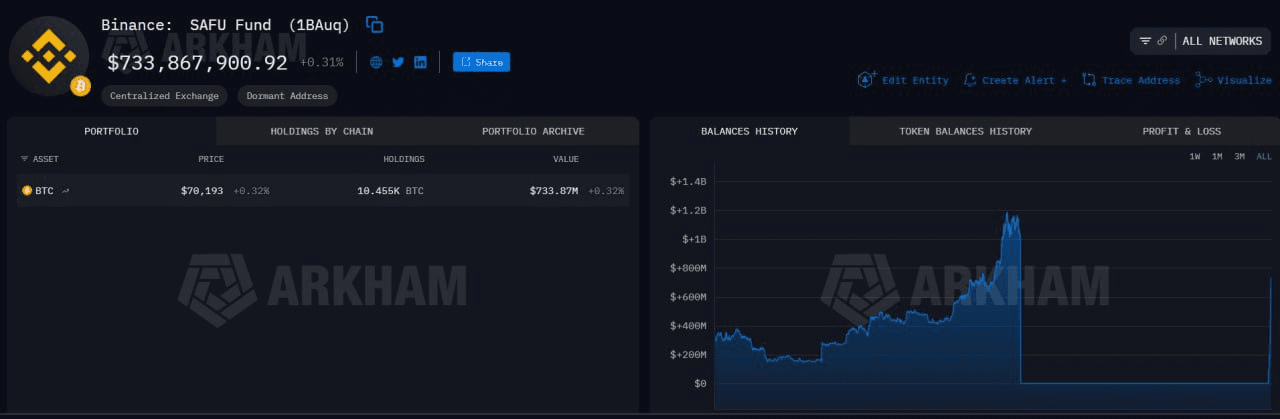Viewport: 1280px width, 419px height.
Task: Open the website globe icon
Action: pos(376,62)
